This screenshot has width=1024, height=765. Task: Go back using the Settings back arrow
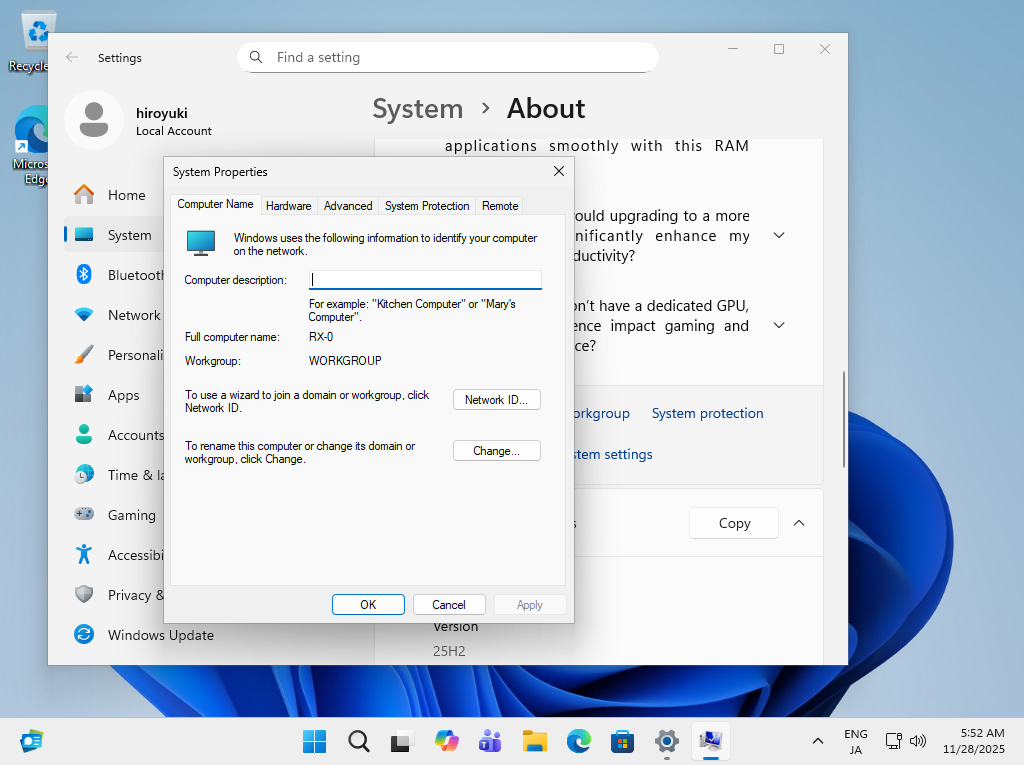pos(72,57)
